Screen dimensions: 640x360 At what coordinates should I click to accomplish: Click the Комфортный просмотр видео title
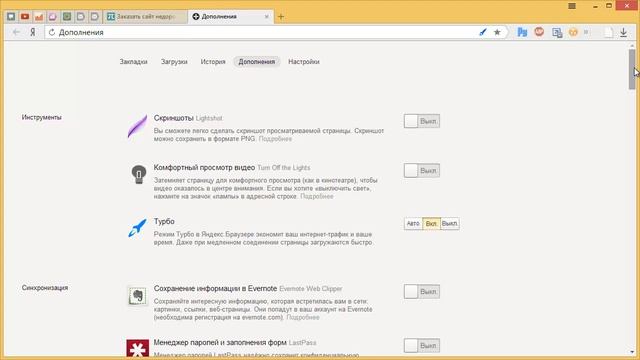[x=204, y=168]
